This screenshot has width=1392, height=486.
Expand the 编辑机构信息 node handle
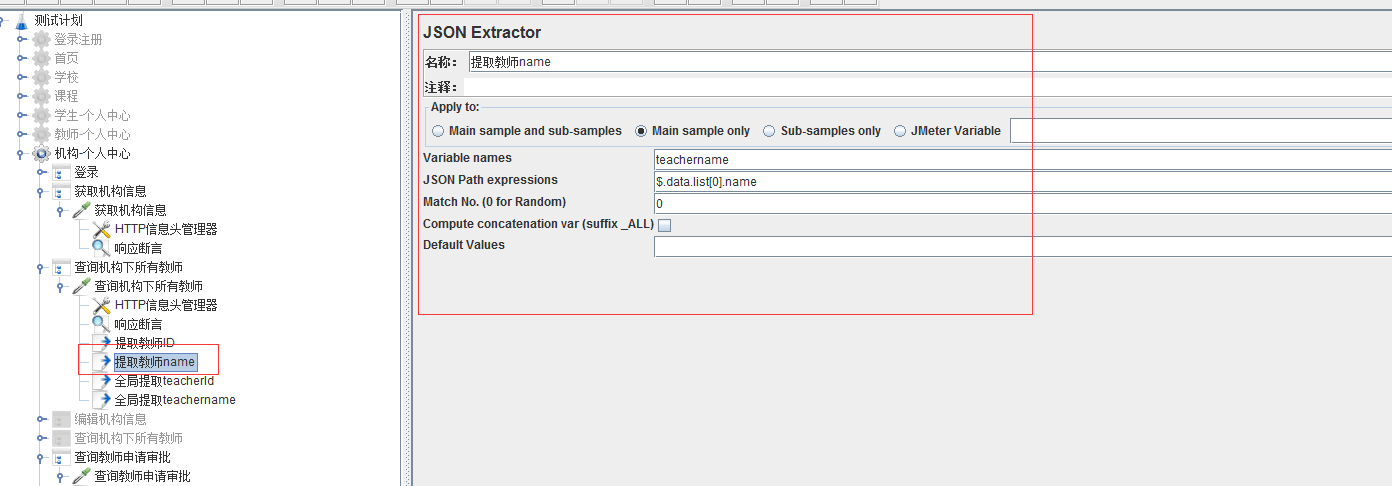tap(42, 419)
